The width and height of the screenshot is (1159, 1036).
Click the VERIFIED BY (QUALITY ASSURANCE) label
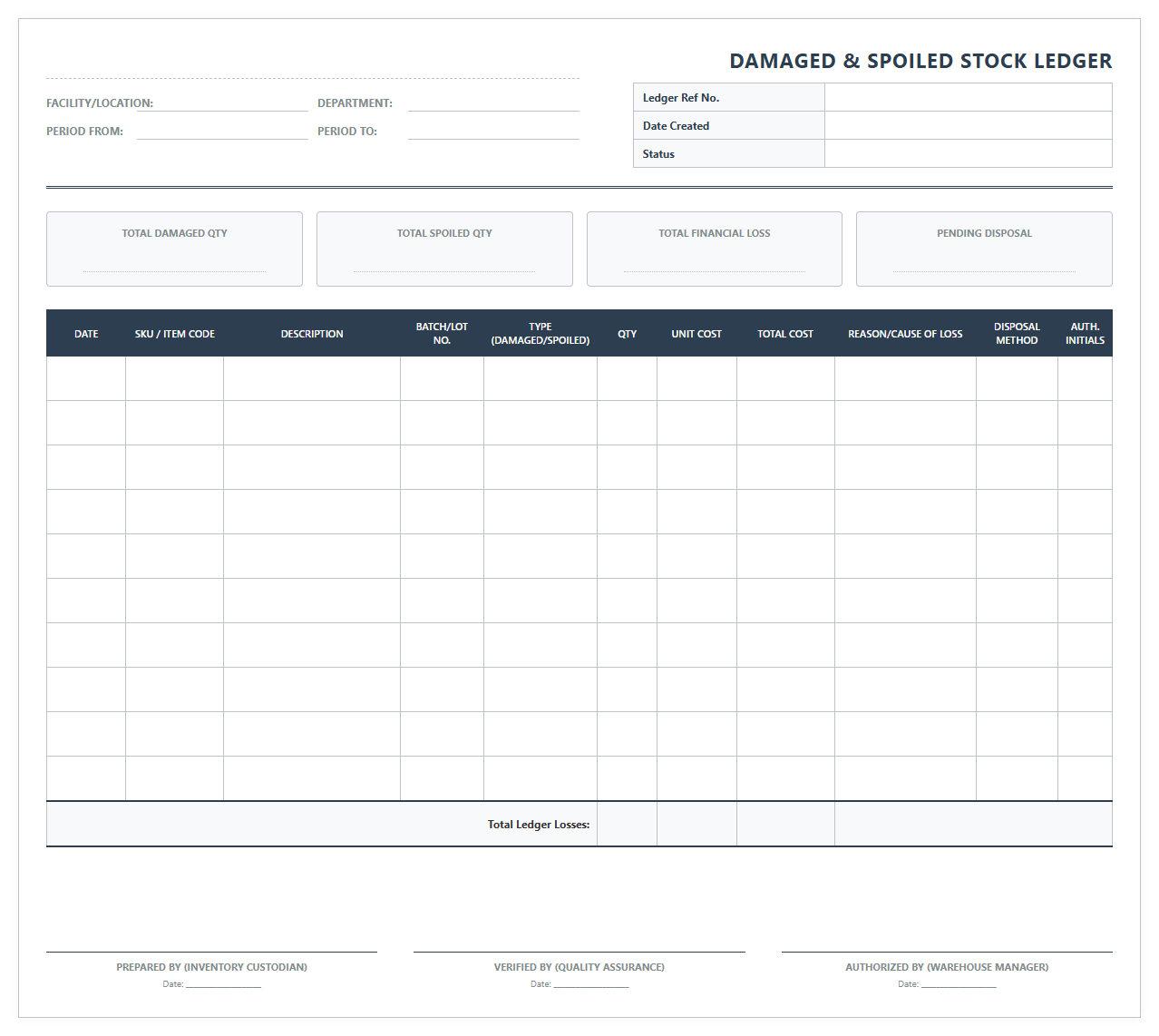[x=579, y=967]
